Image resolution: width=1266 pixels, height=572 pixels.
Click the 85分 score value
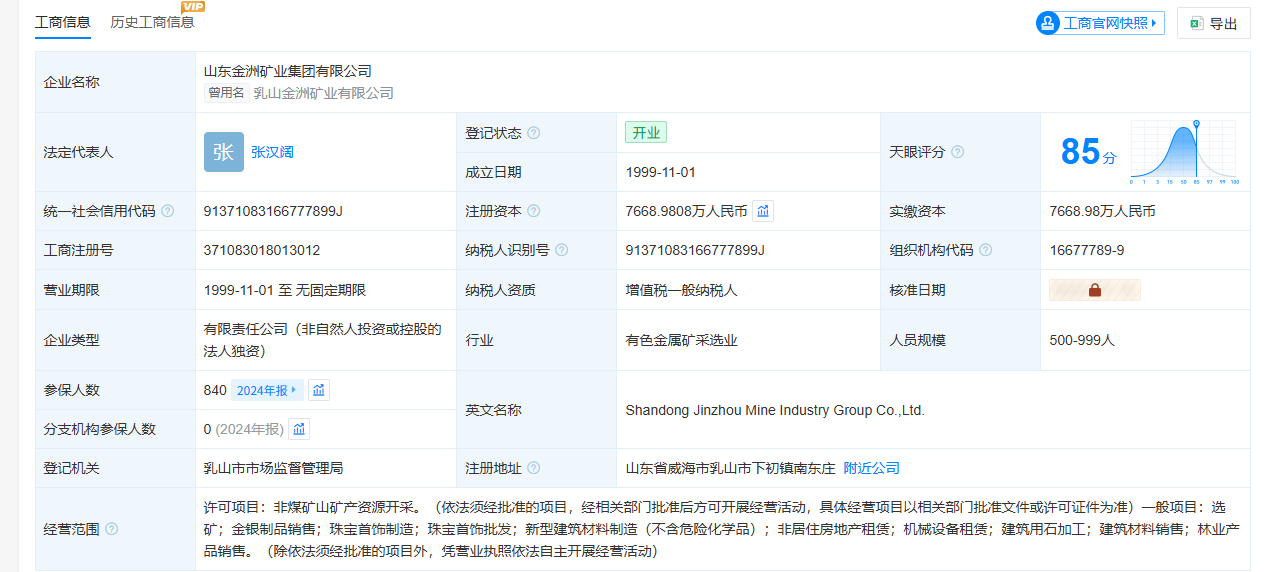(1088, 152)
